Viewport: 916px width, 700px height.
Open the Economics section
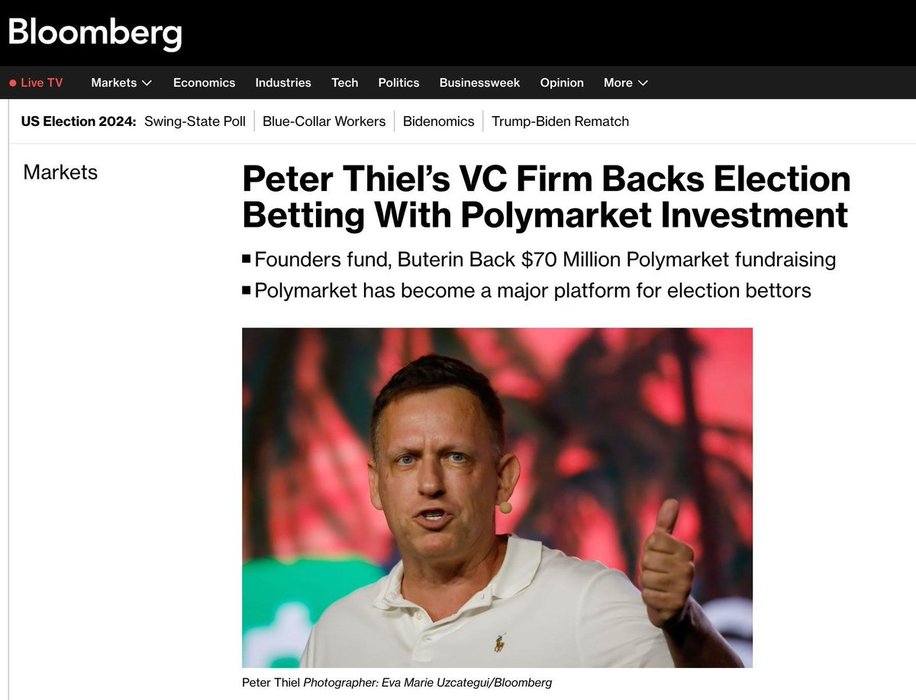[x=204, y=83]
